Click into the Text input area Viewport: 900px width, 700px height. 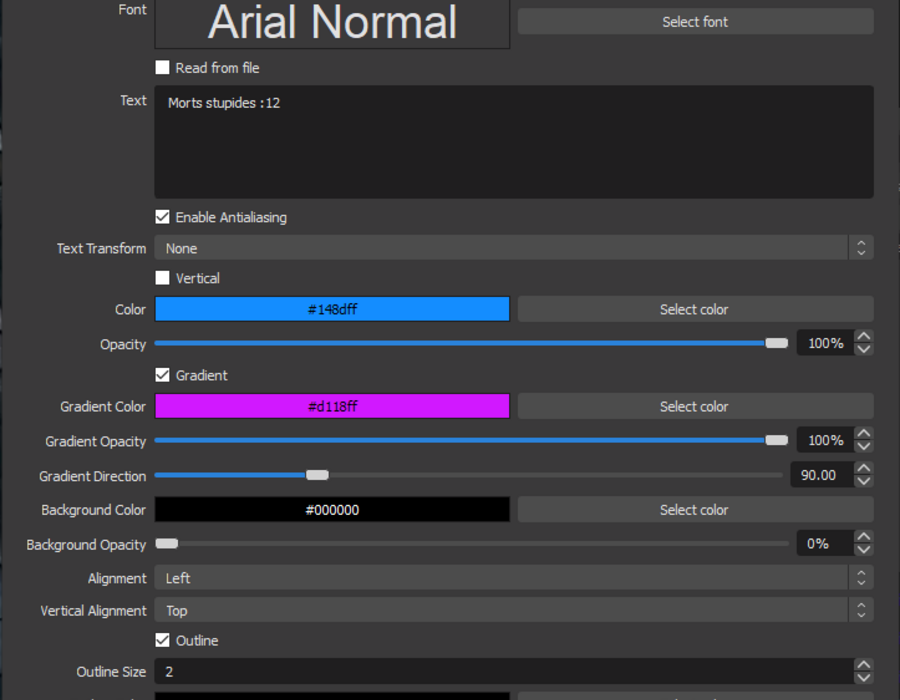tap(514, 142)
